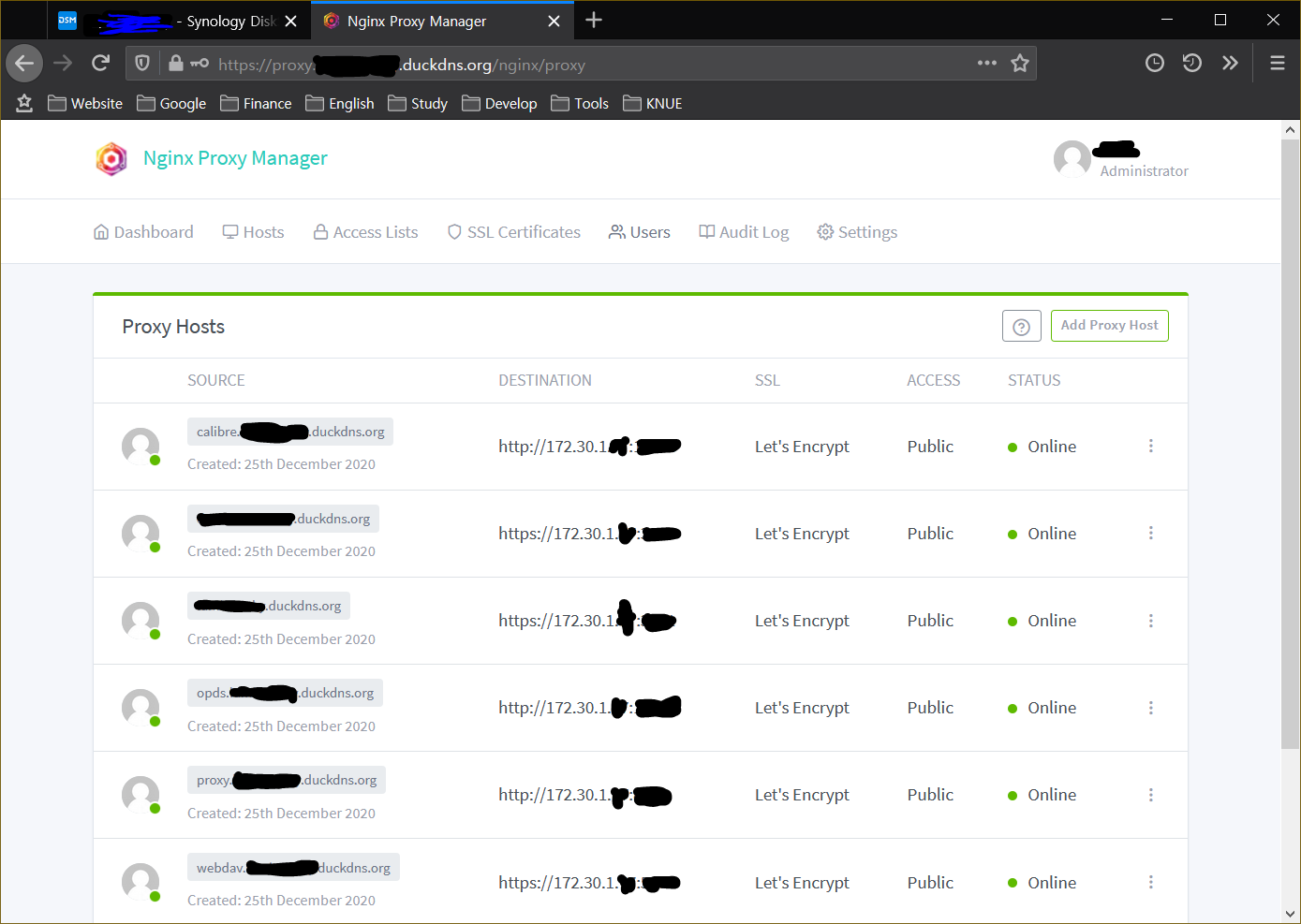Open the tracking protection shield icon
1301x924 pixels.
coord(142,64)
